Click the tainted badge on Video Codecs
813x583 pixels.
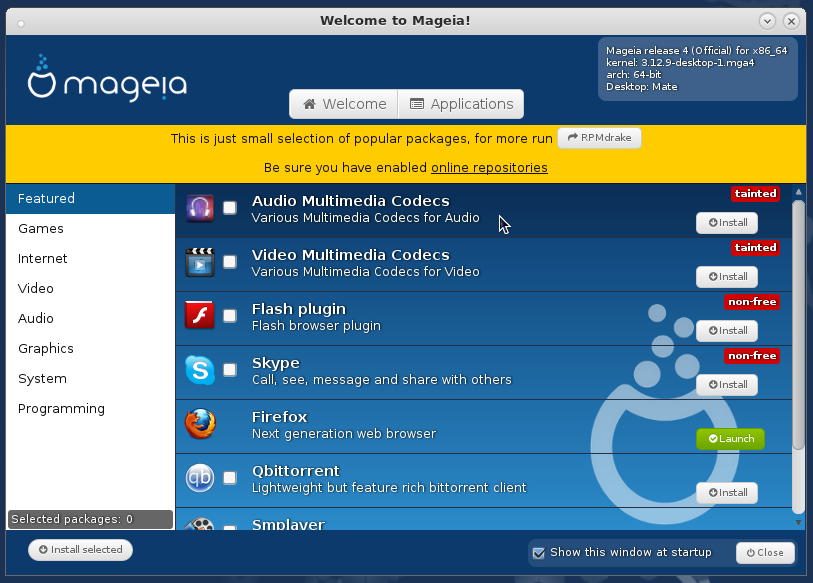755,247
